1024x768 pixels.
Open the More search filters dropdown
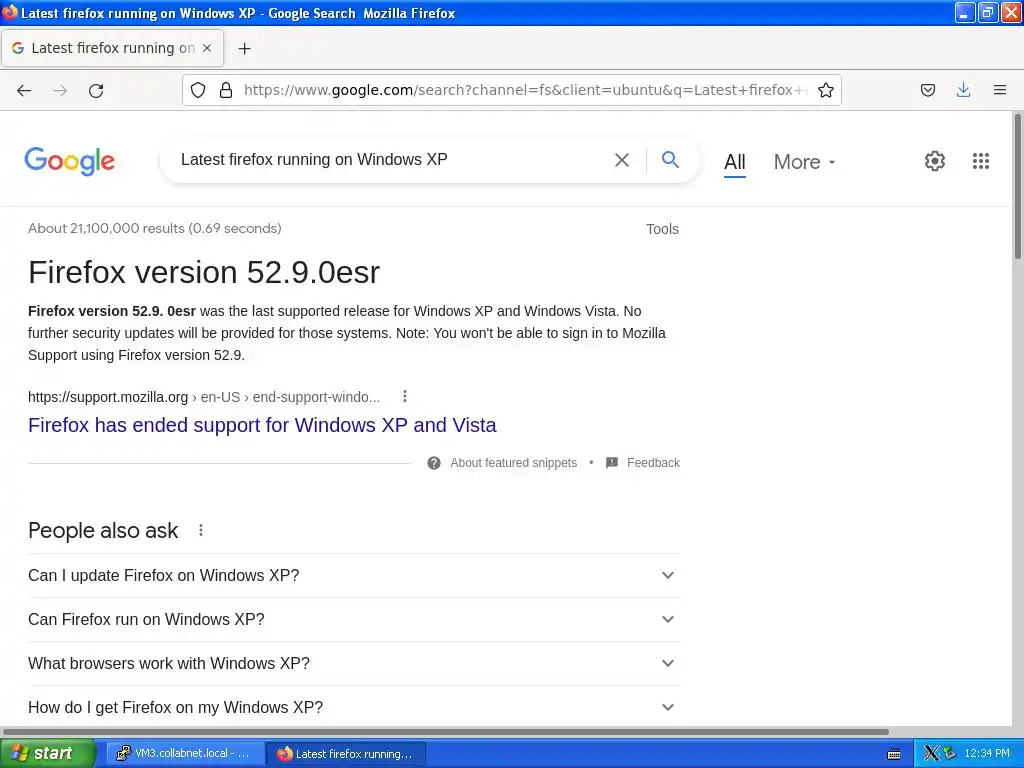pyautogui.click(x=804, y=162)
